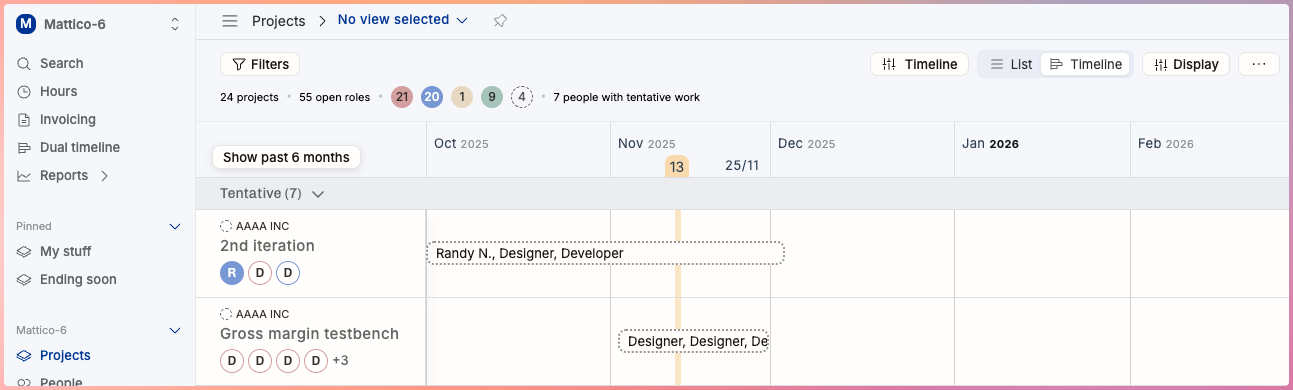Click the dashed circle showing 4

coord(522,97)
